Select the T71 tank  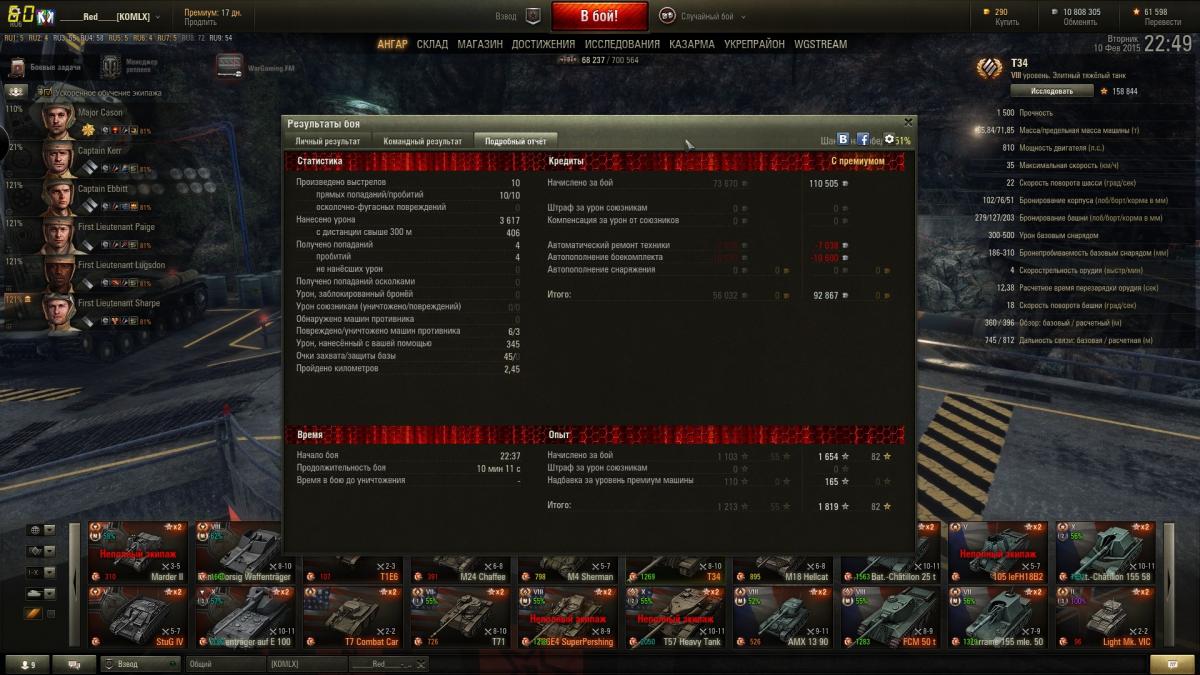459,616
